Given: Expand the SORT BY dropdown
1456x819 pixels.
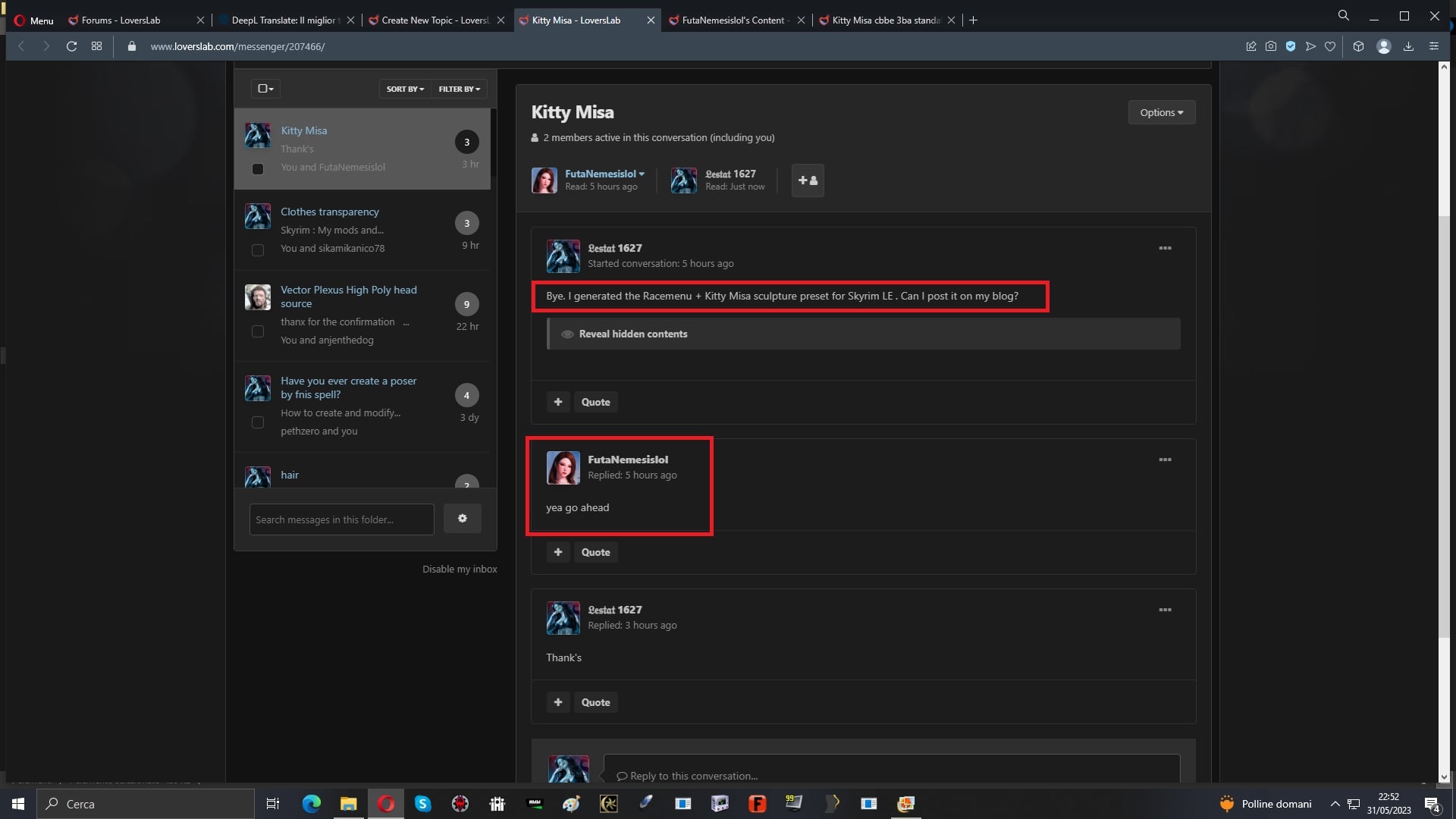Looking at the screenshot, I should (405, 89).
